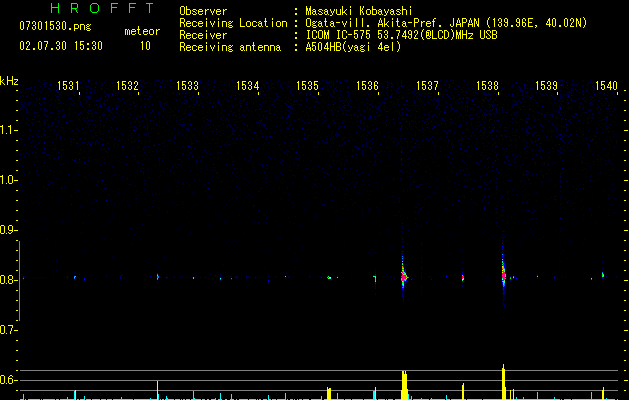The width and height of the screenshot is (629, 400).
Task: Click the 1531 time axis label
Action: (x=68, y=85)
